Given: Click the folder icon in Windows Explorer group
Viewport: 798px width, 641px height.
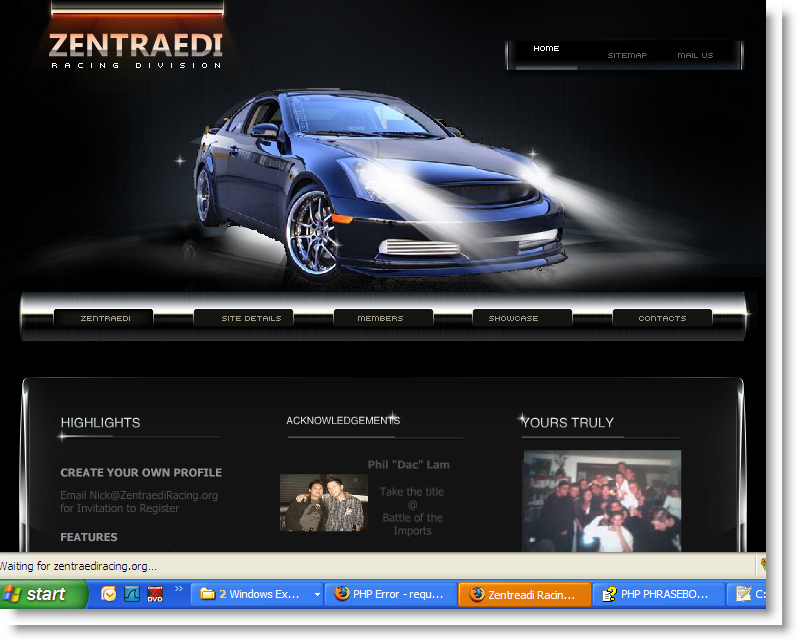Looking at the screenshot, I should [207, 594].
